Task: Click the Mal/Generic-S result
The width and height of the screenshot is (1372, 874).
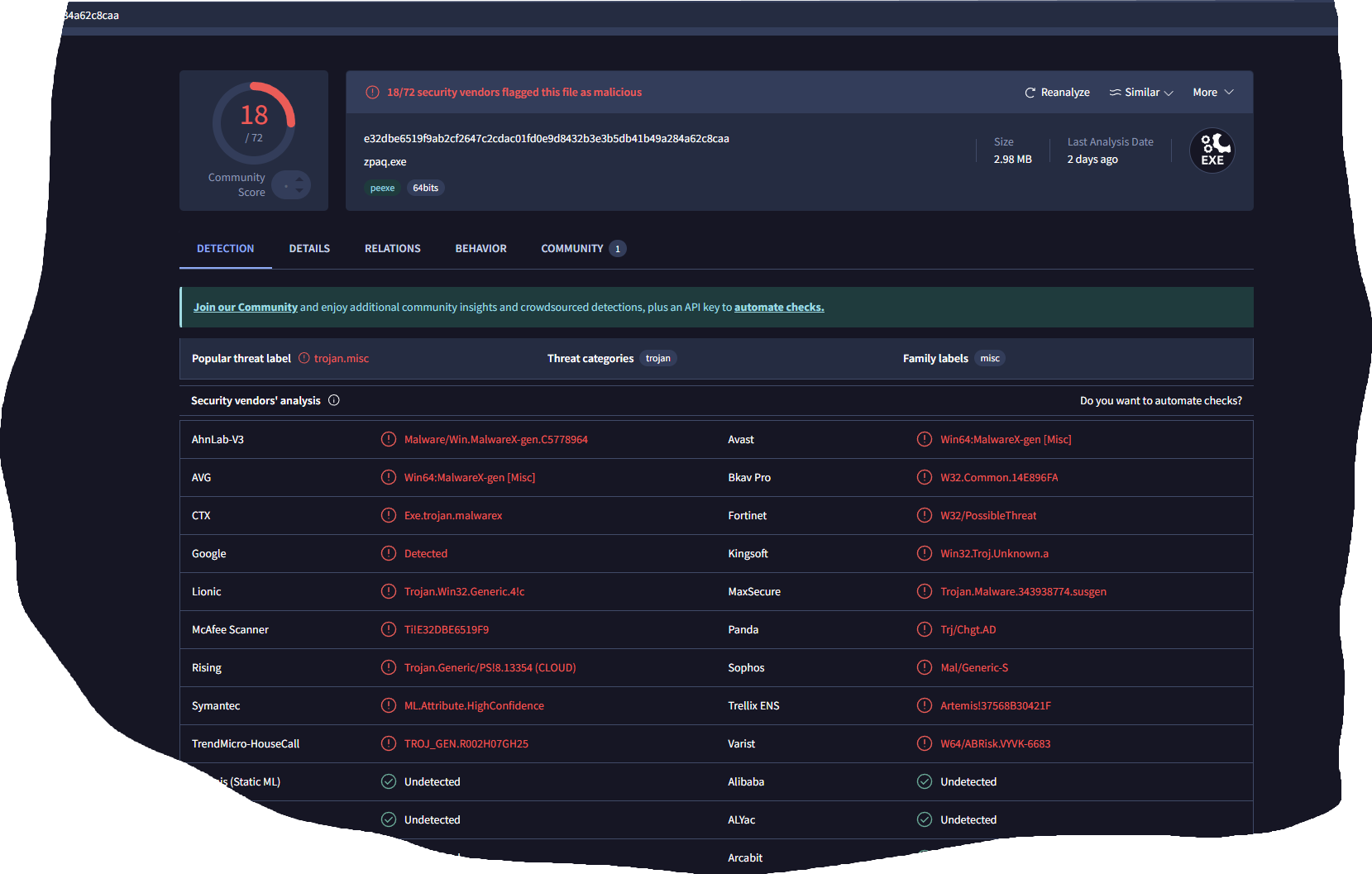Action: click(974, 667)
